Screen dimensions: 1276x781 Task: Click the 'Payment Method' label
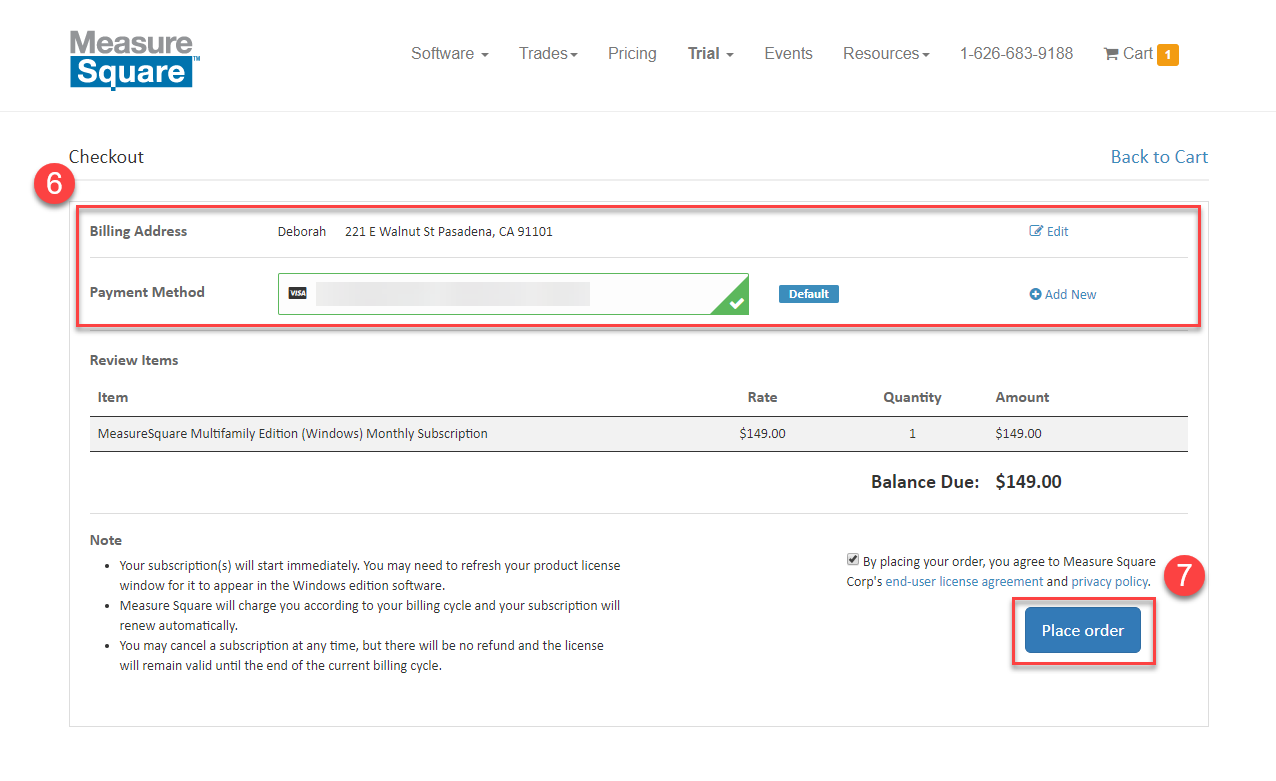pyautogui.click(x=147, y=292)
